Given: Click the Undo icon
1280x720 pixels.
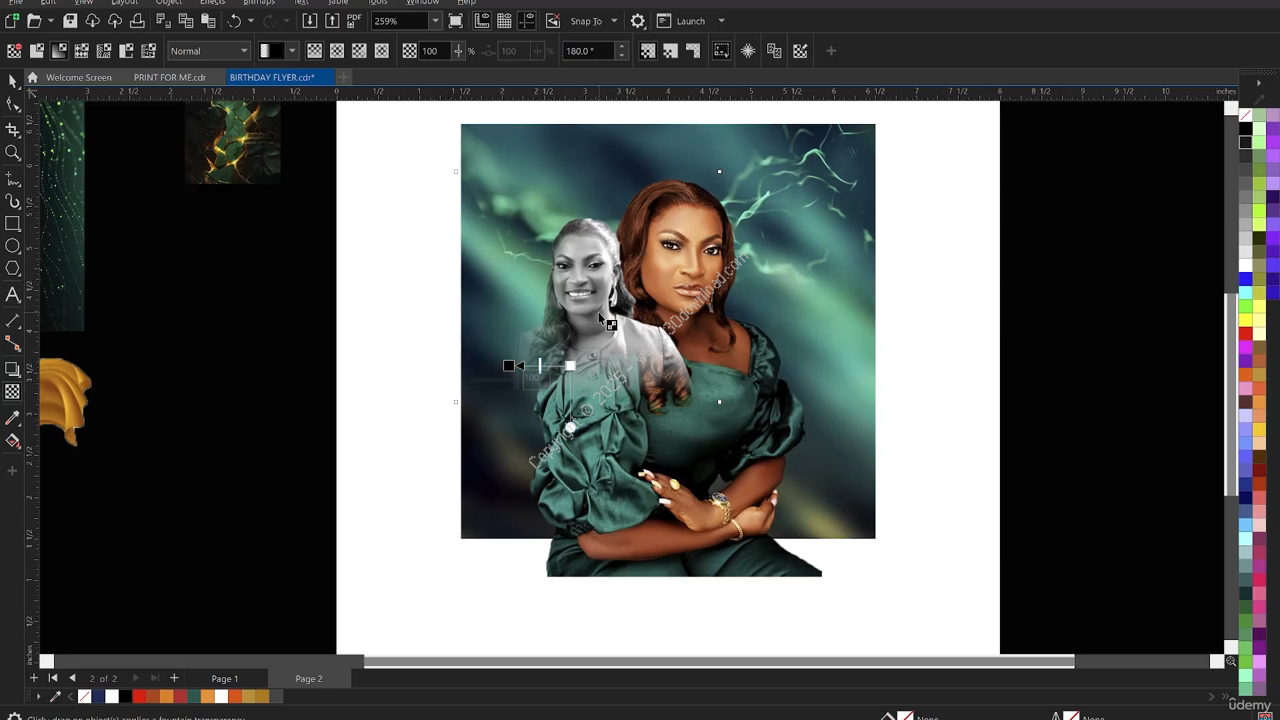Looking at the screenshot, I should coord(234,21).
